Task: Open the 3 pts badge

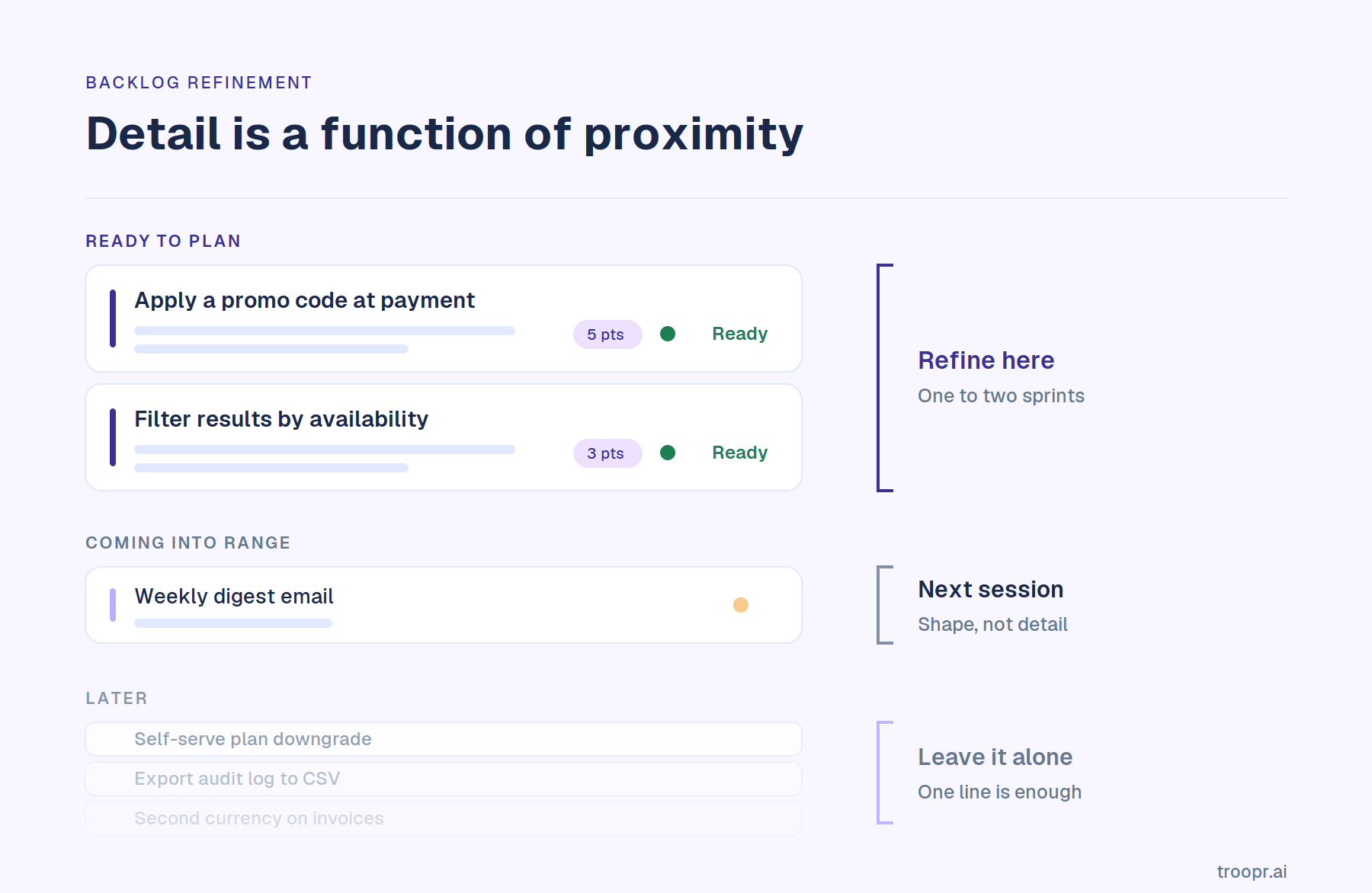Action: tap(607, 453)
